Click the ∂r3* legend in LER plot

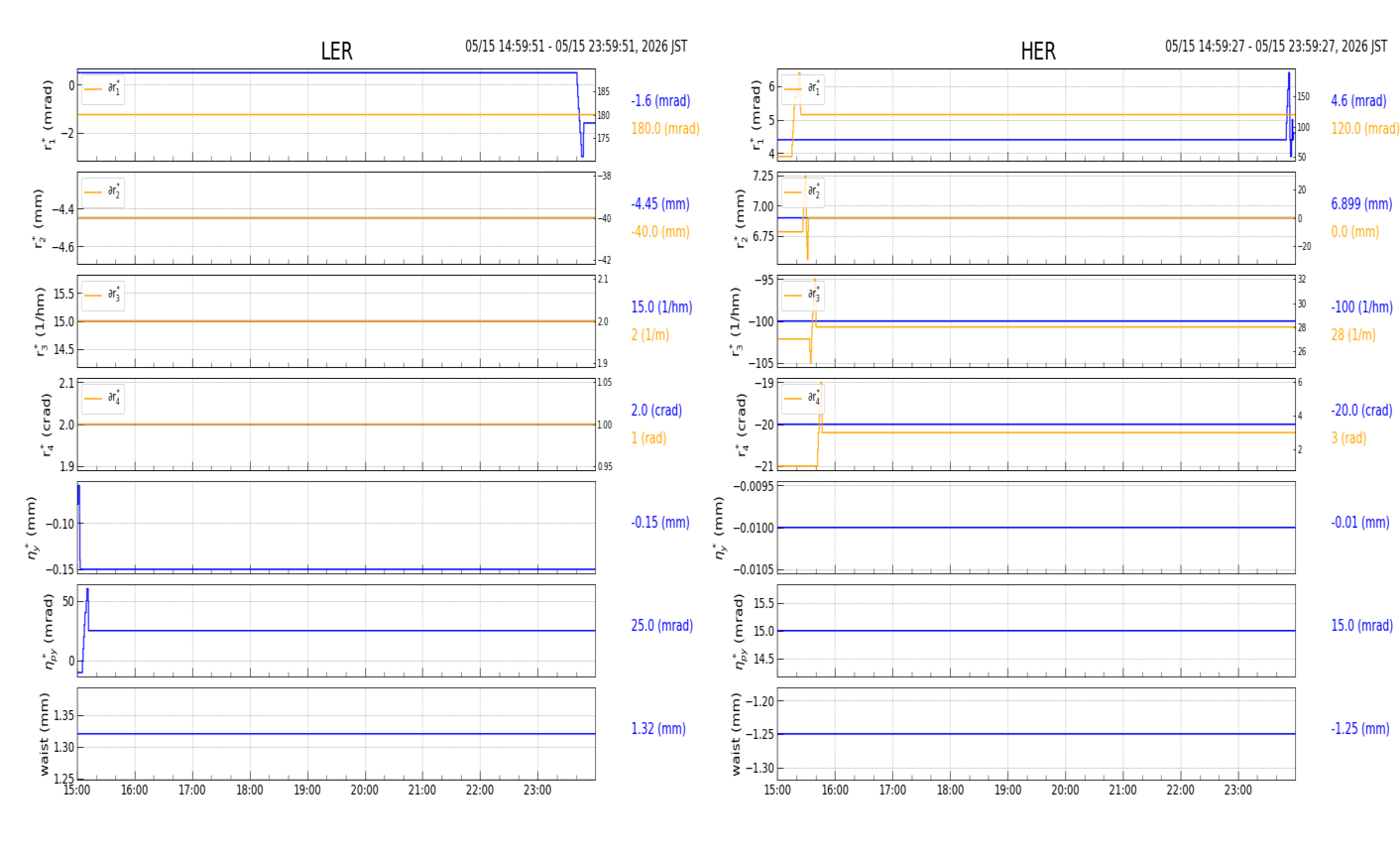click(103, 296)
